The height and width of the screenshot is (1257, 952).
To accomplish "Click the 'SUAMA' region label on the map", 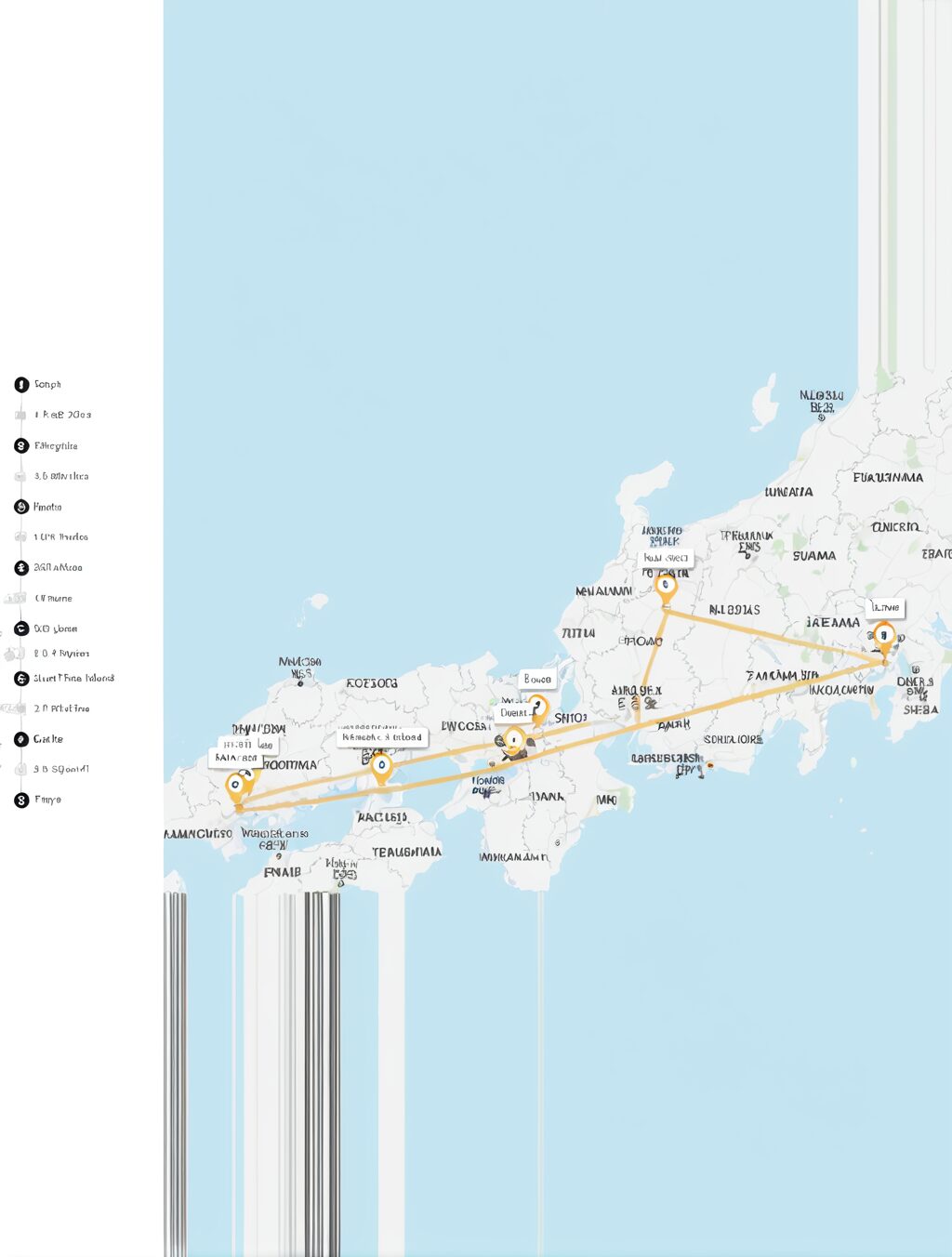I will pyautogui.click(x=814, y=556).
